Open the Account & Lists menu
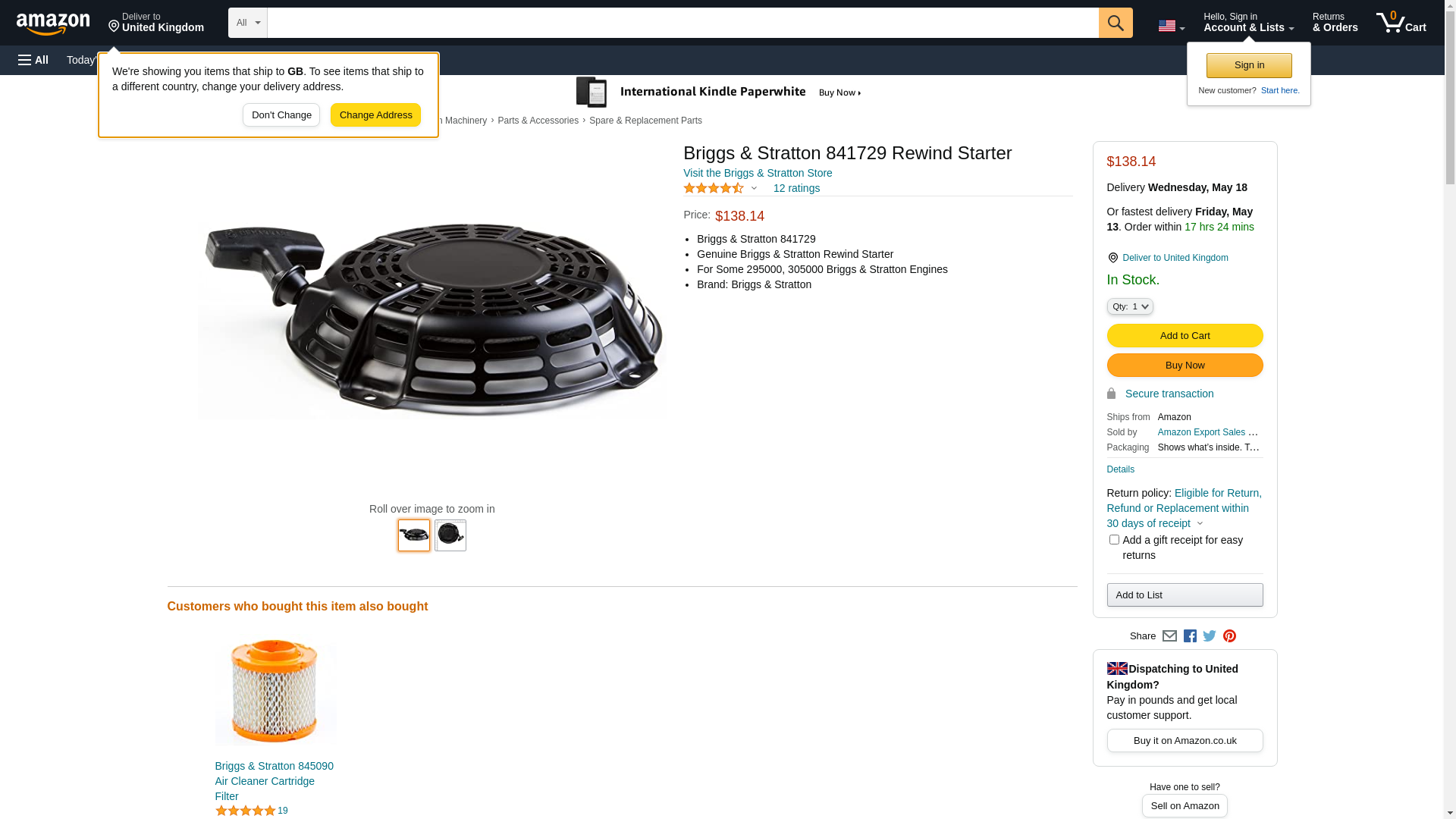The height and width of the screenshot is (819, 1456). coord(1249,23)
